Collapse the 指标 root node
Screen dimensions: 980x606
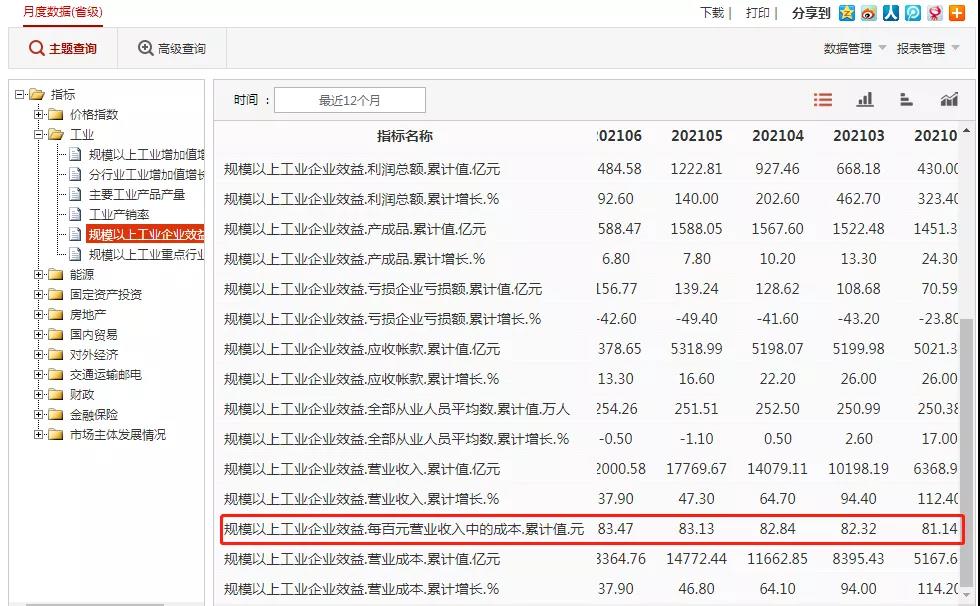pos(20,94)
